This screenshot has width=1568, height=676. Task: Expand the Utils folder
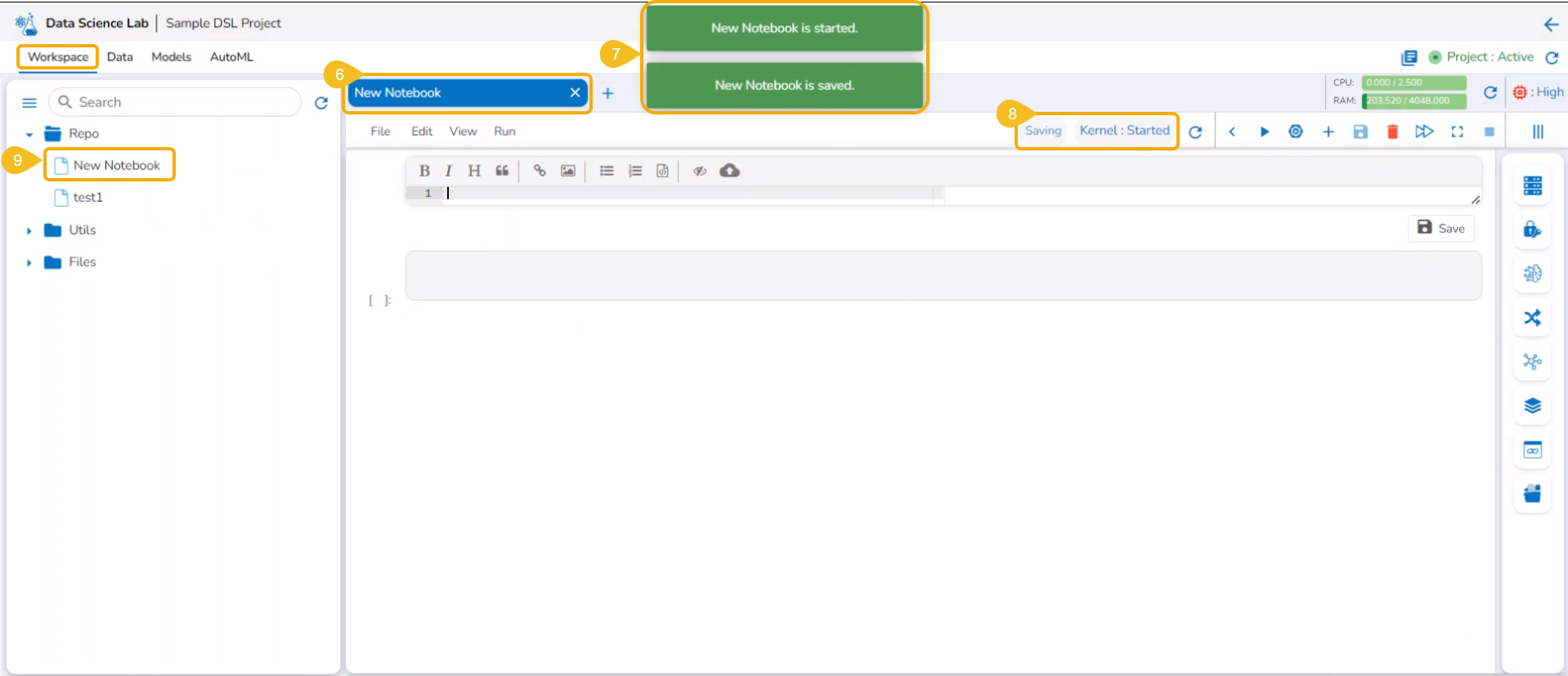tap(29, 231)
